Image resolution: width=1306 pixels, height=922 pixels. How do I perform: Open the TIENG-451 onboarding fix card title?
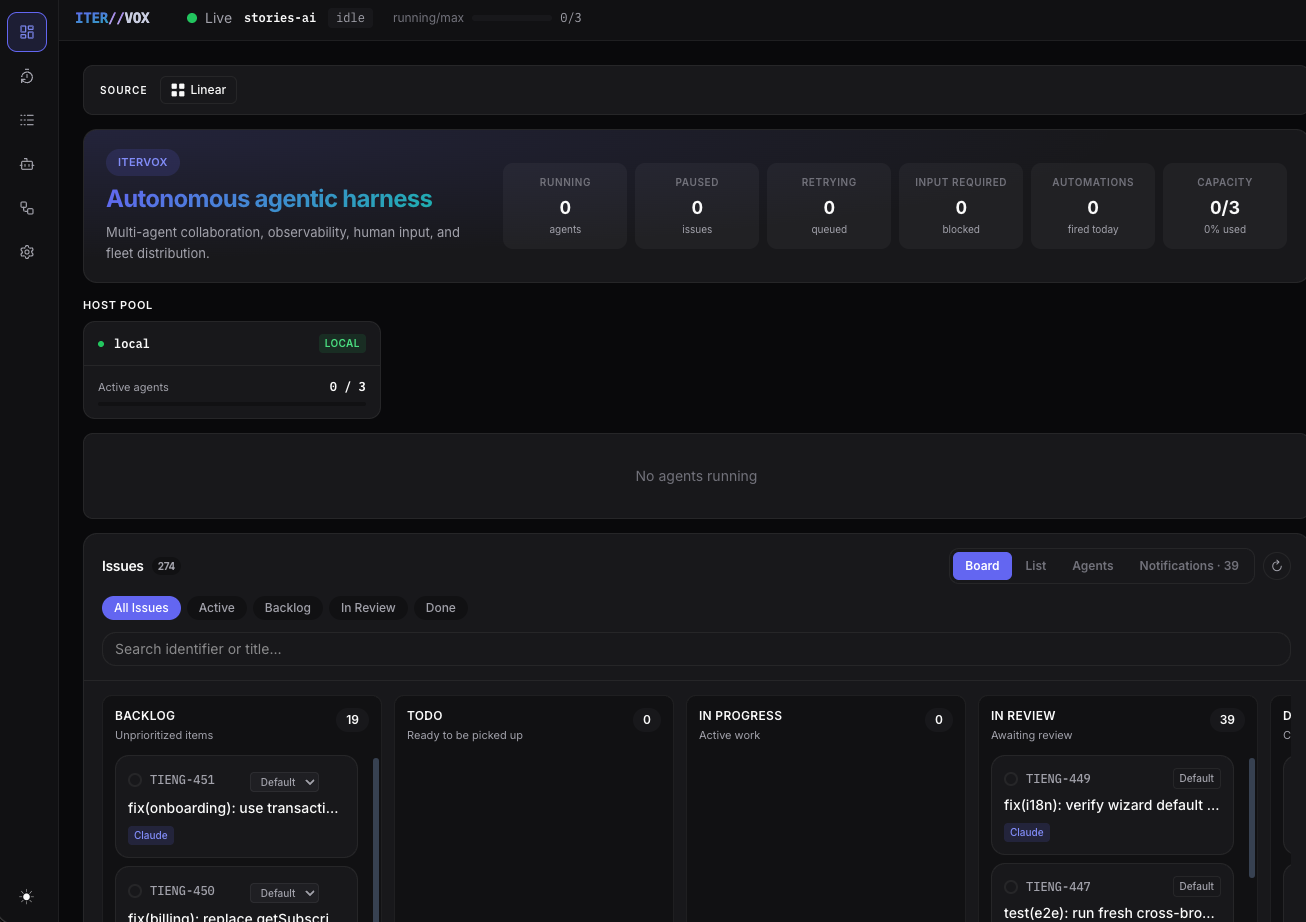tap(234, 808)
